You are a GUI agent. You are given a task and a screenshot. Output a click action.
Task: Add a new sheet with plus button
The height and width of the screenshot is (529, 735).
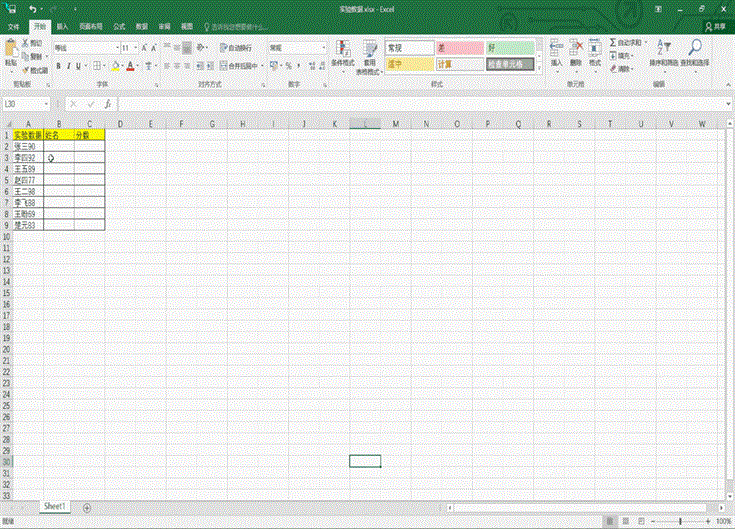86,508
